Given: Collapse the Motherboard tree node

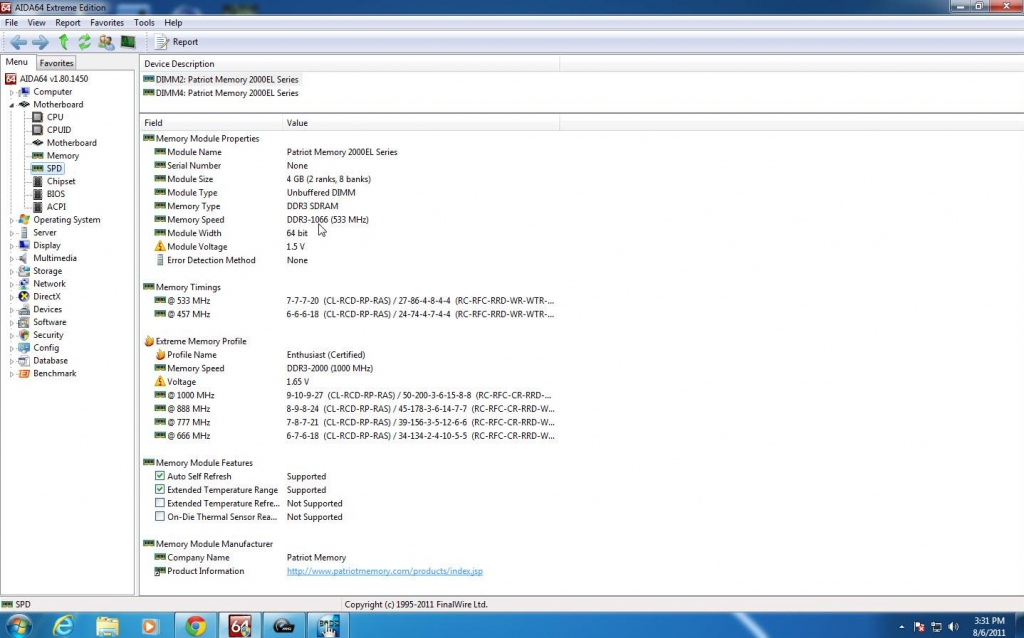Looking at the screenshot, I should (12, 105).
